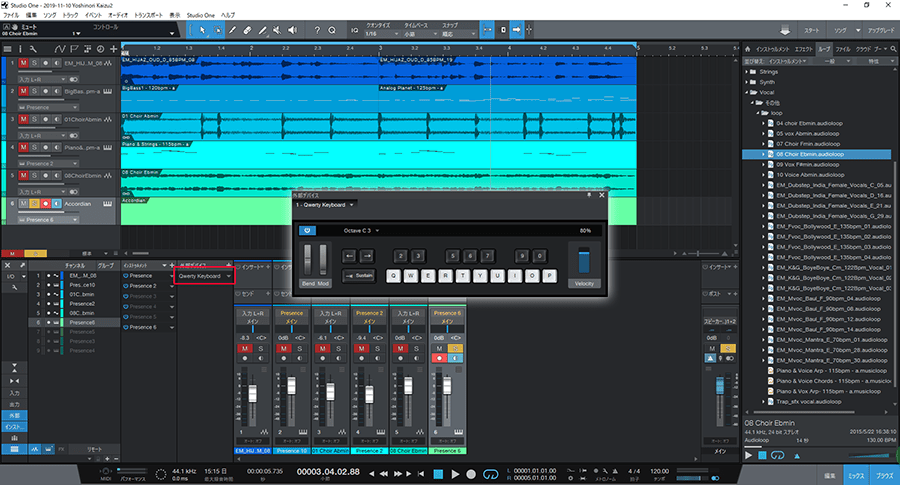Screen dimensions: 900x485
Task: Toggle power button on Qwerty Keyboard panel
Action: pos(309,230)
